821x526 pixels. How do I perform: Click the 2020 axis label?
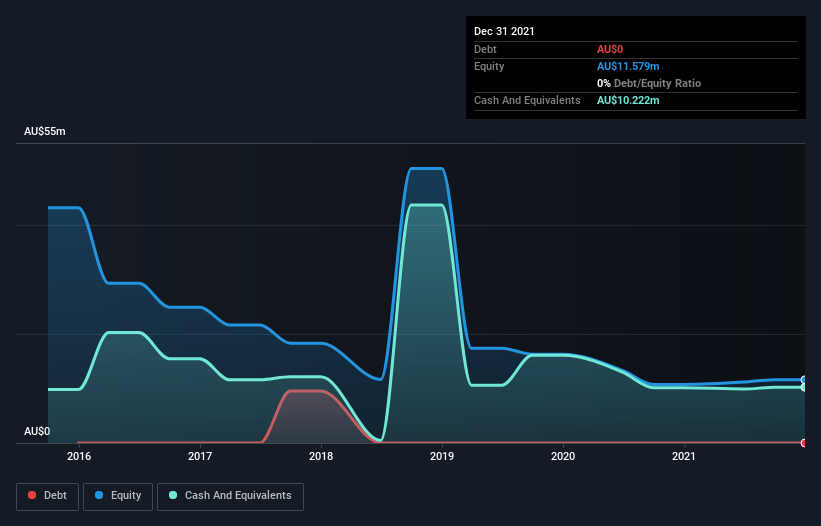point(563,456)
